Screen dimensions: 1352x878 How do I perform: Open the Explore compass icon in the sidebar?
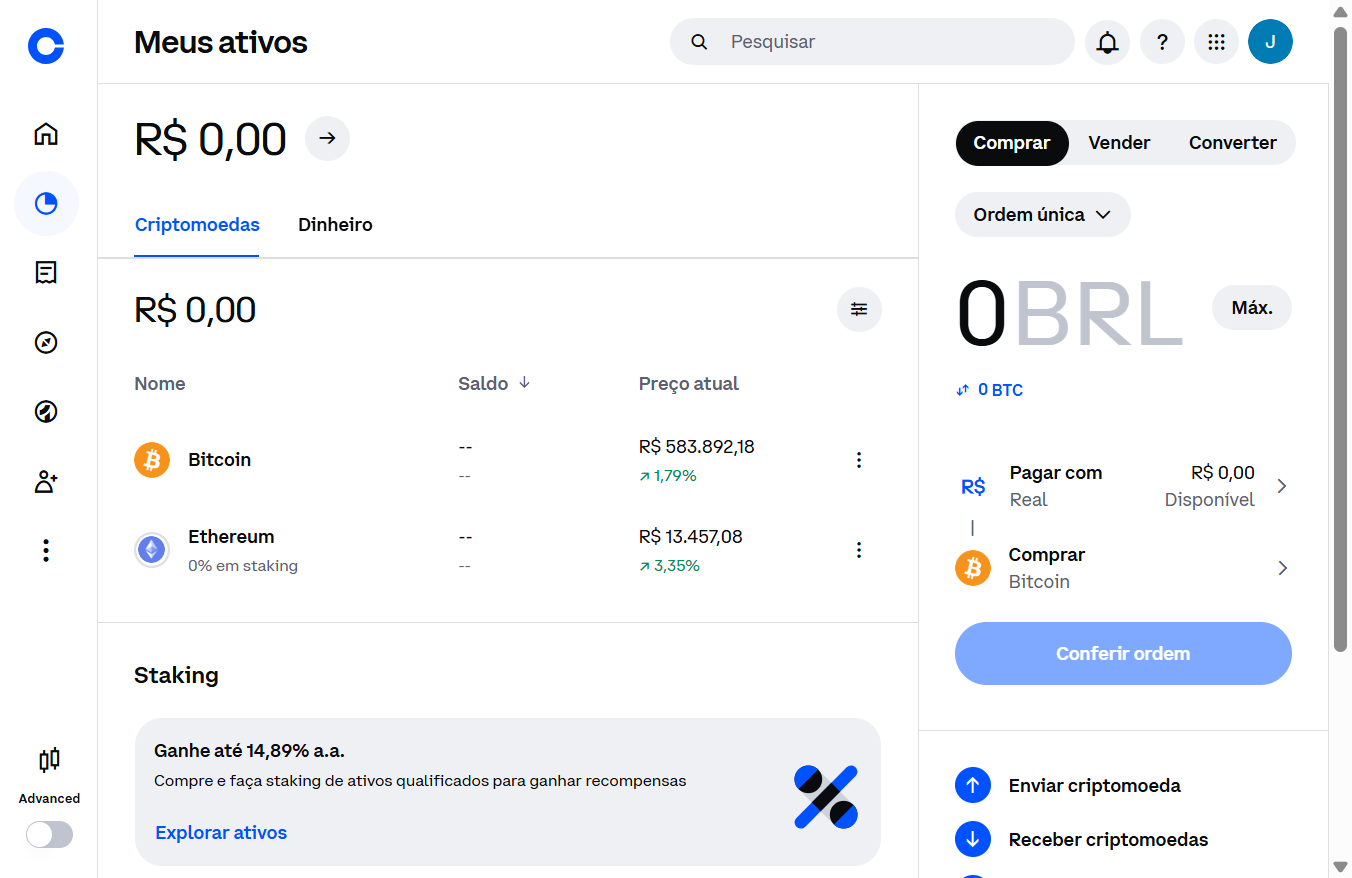point(46,343)
